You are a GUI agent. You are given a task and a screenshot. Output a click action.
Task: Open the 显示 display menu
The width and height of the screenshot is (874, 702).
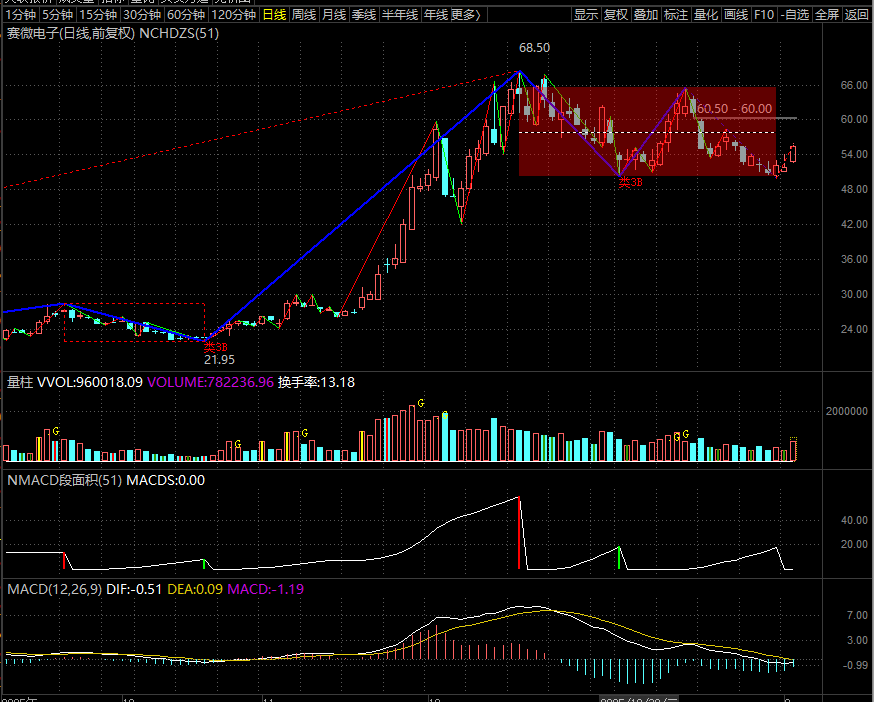pyautogui.click(x=586, y=14)
